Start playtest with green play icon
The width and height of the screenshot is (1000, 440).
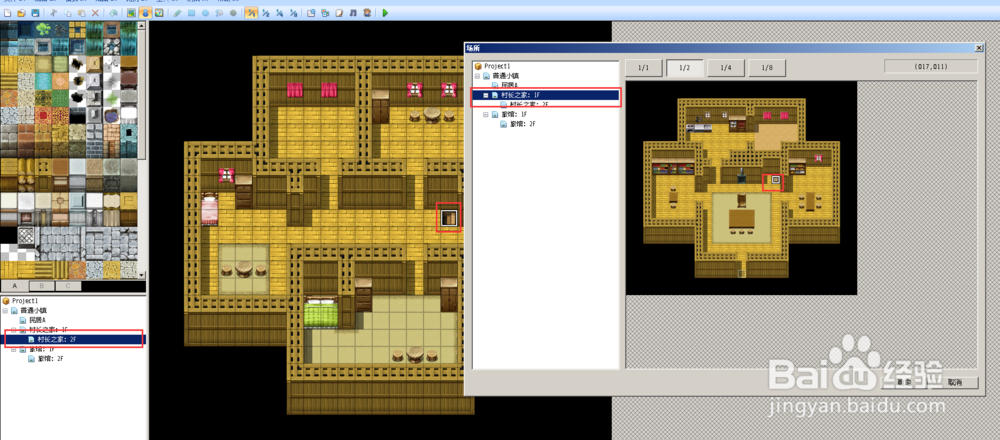coord(385,13)
